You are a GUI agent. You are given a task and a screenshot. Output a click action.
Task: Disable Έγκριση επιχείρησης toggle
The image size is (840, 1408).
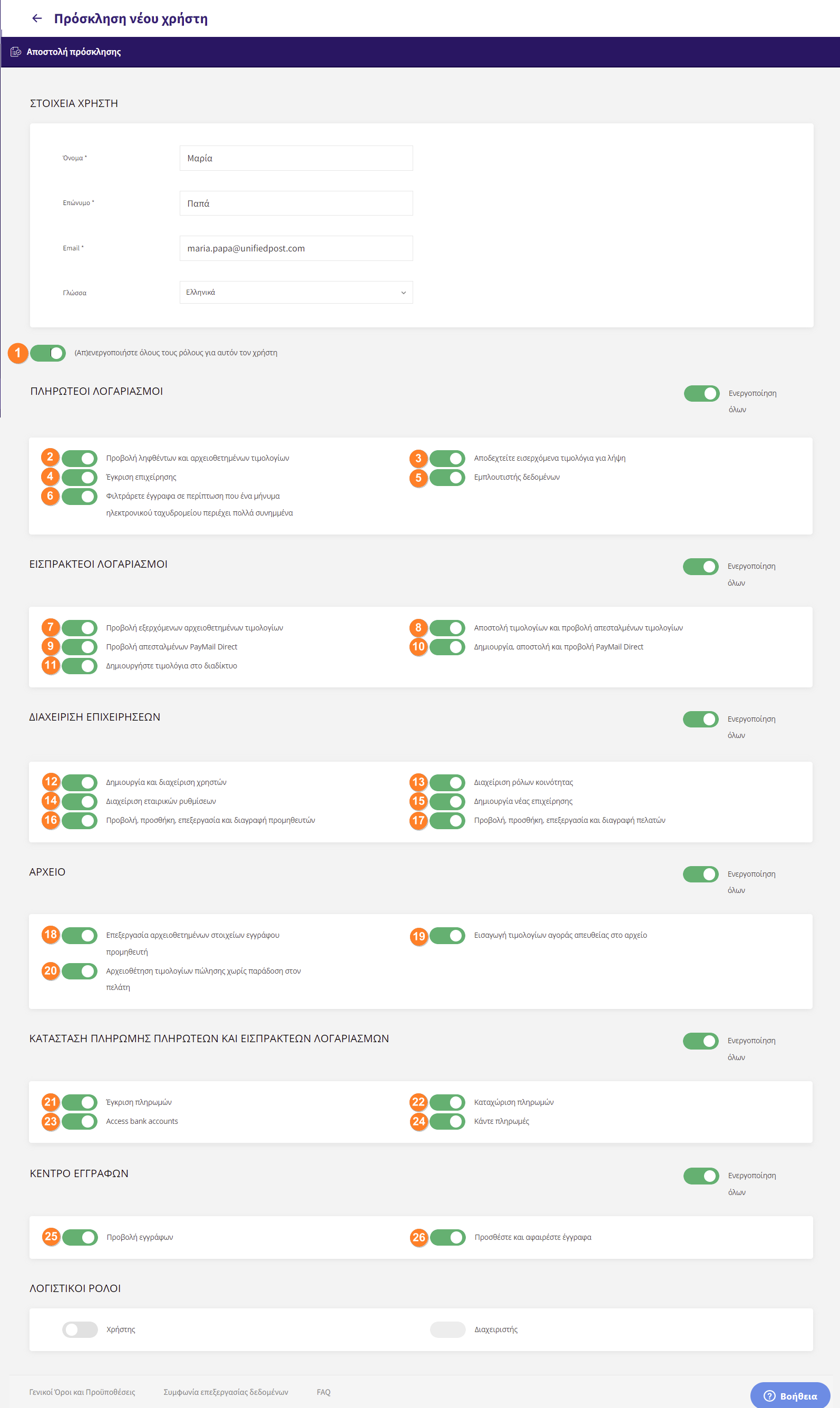(x=80, y=477)
